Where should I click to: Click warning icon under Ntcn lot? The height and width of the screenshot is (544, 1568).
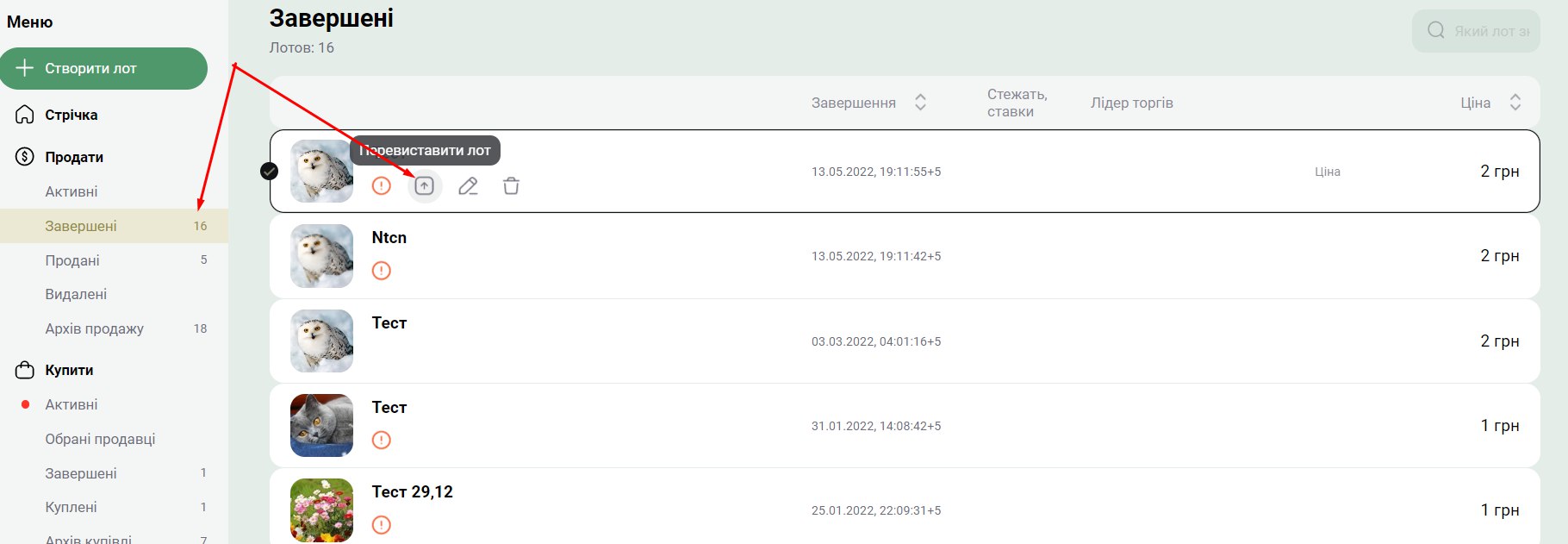(x=381, y=271)
